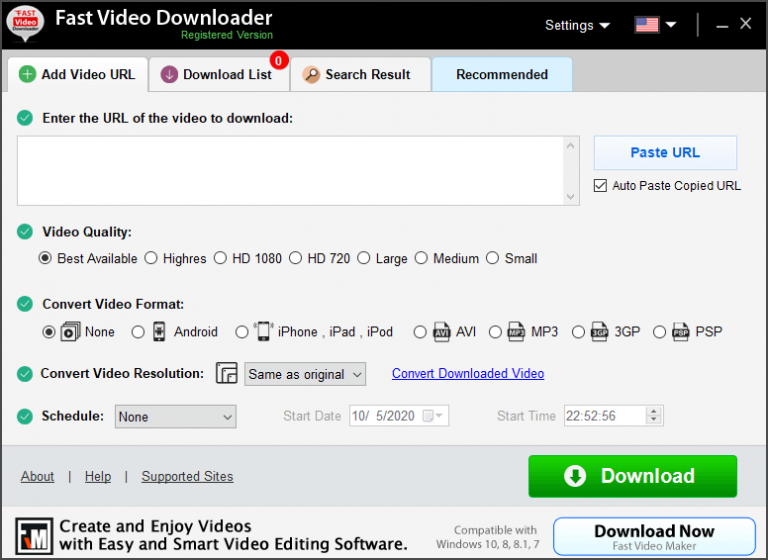This screenshot has height=560, width=768.
Task: Click Download Now Fast Video Maker button
Action: [654, 536]
